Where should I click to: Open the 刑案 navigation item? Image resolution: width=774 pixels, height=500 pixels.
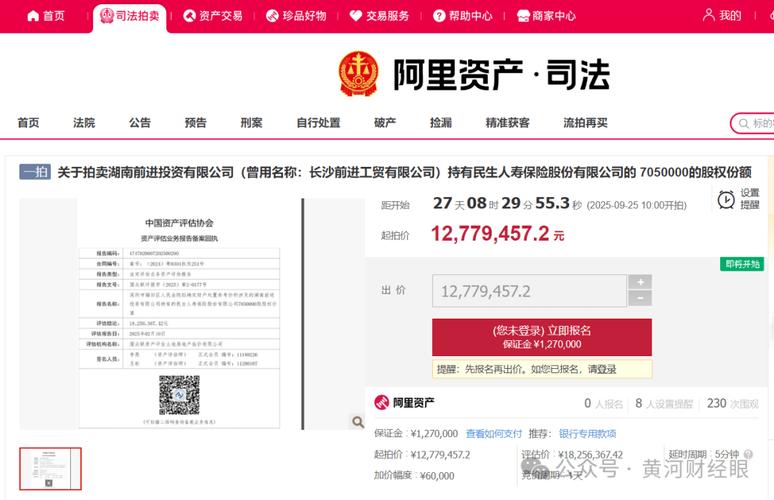click(251, 122)
